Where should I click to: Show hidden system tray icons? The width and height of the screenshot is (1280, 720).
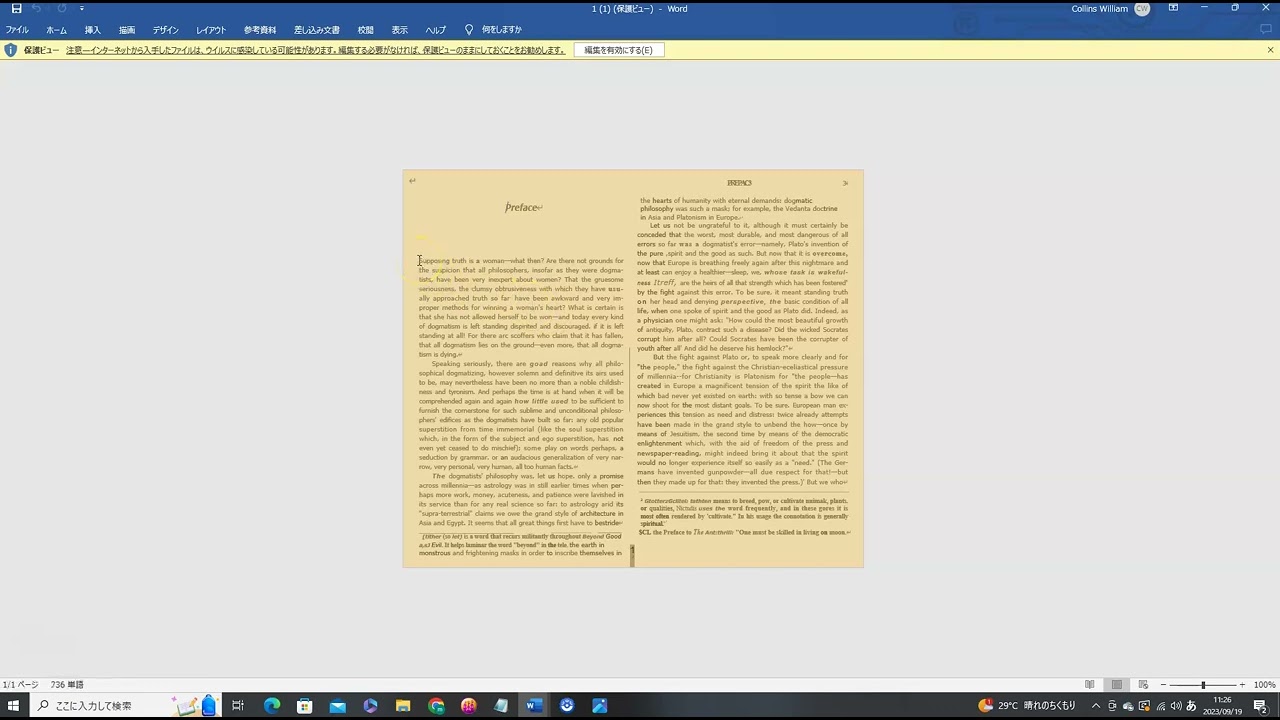[x=1095, y=706]
